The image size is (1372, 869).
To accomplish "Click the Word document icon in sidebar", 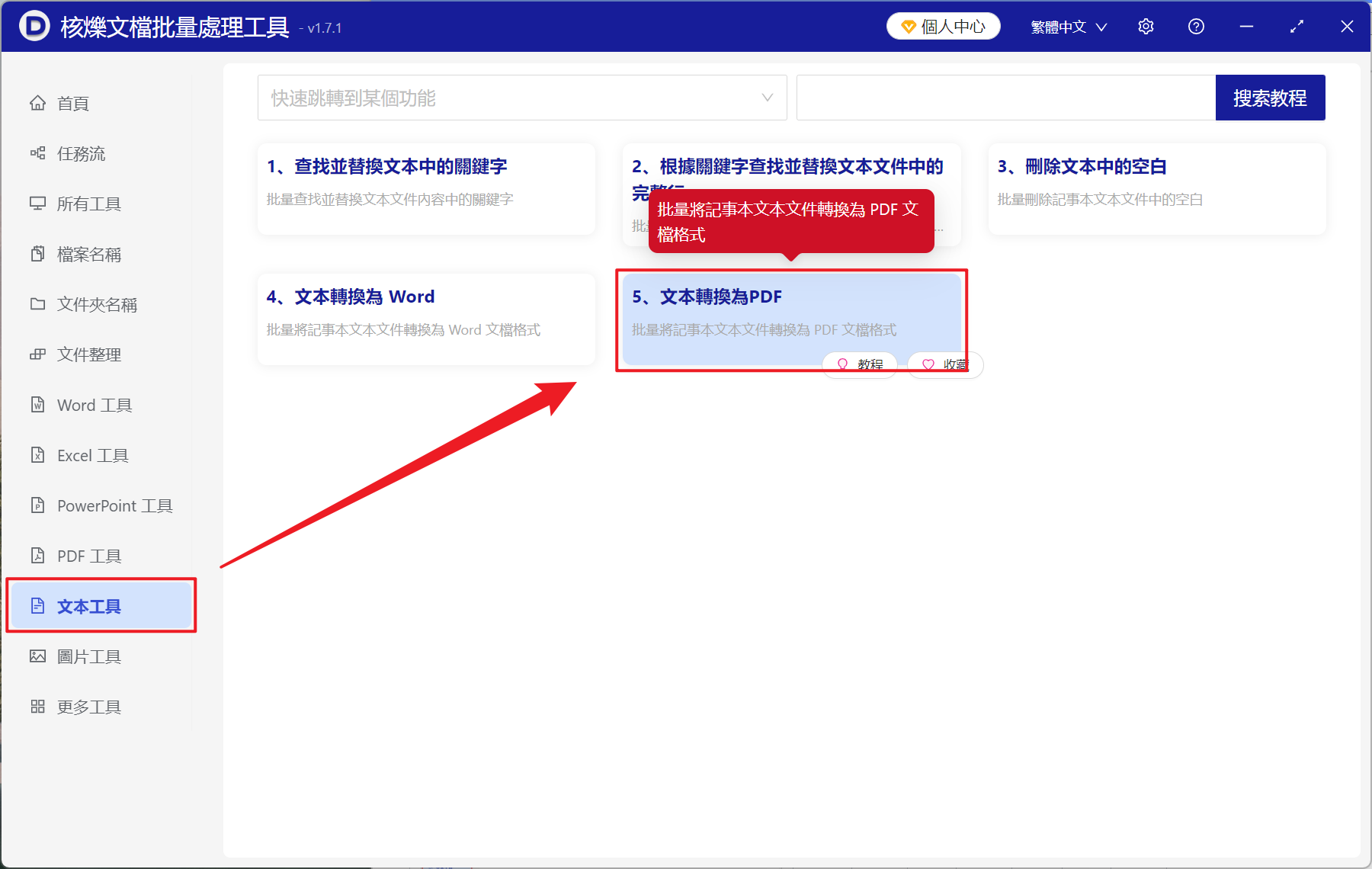I will click(37, 405).
